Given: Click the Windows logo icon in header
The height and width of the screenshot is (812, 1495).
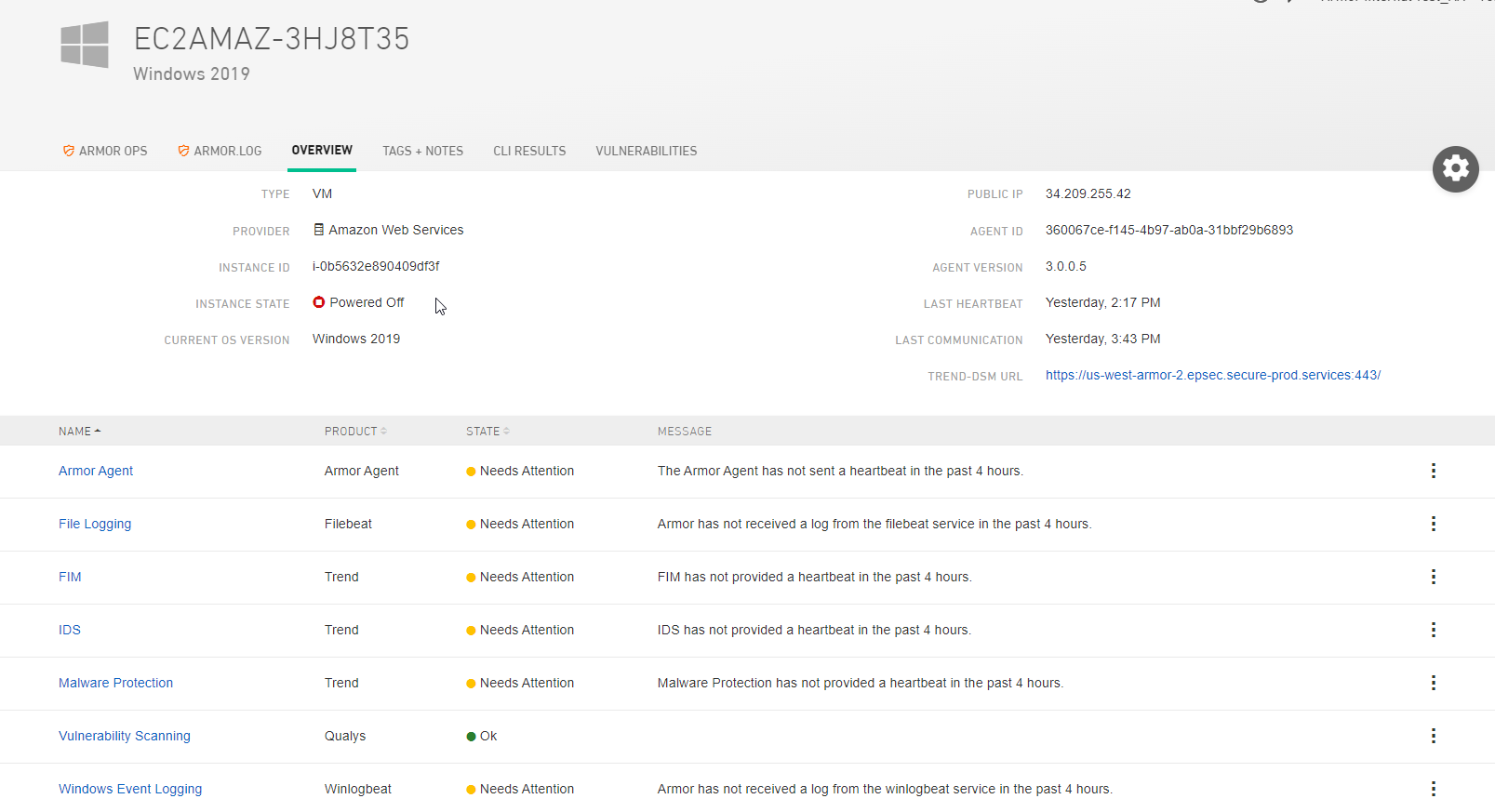Looking at the screenshot, I should tap(85, 45).
